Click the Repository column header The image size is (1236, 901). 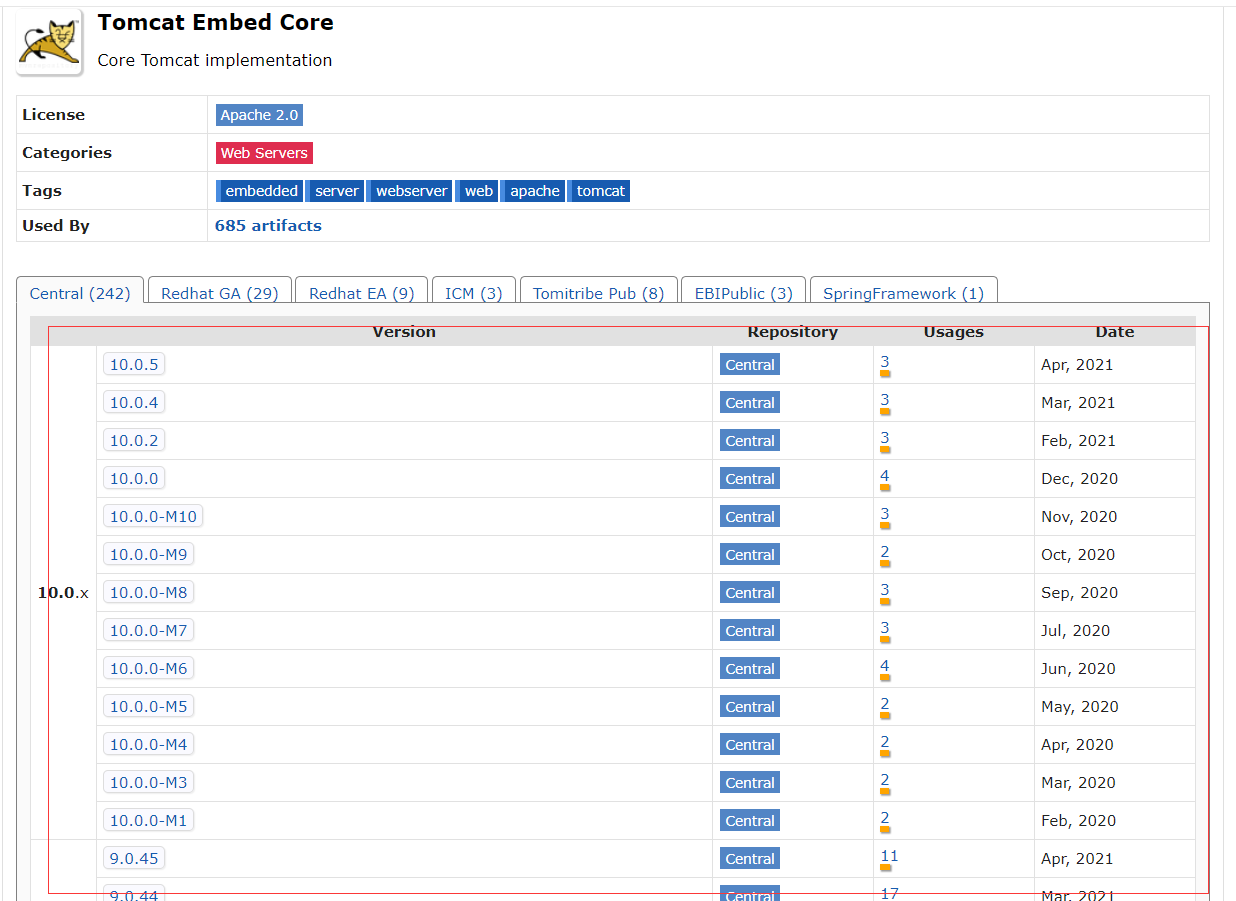tap(793, 332)
